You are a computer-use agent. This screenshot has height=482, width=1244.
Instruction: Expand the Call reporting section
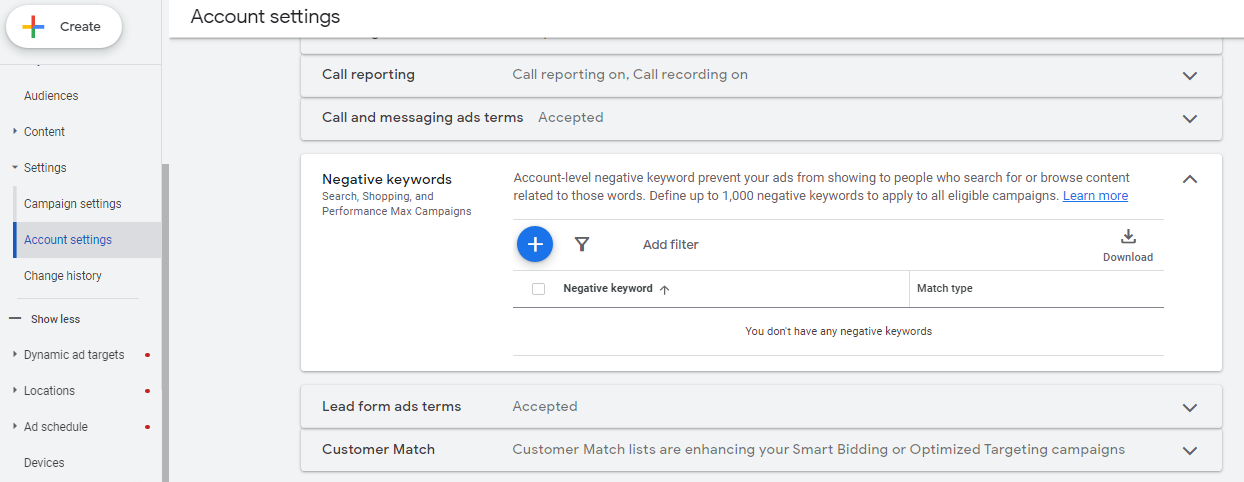click(1189, 75)
